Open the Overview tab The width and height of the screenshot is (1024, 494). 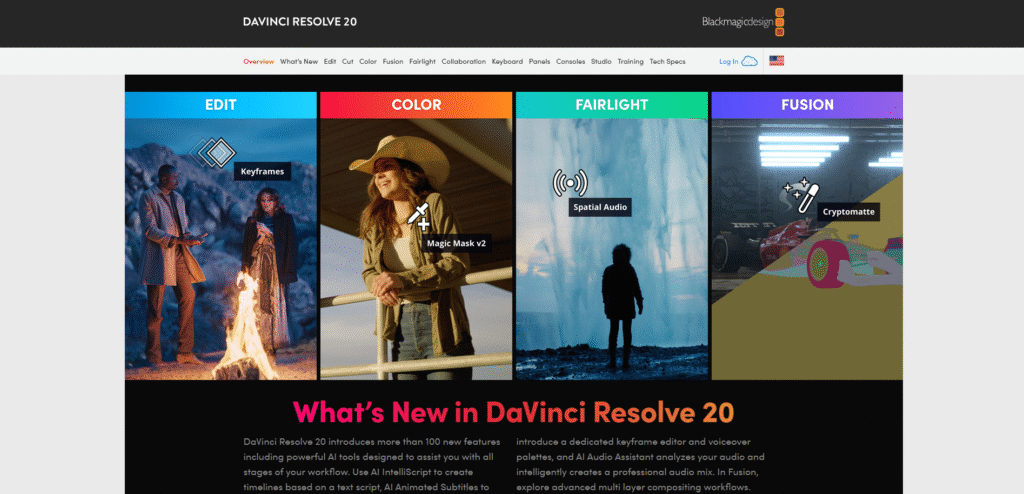coord(258,62)
